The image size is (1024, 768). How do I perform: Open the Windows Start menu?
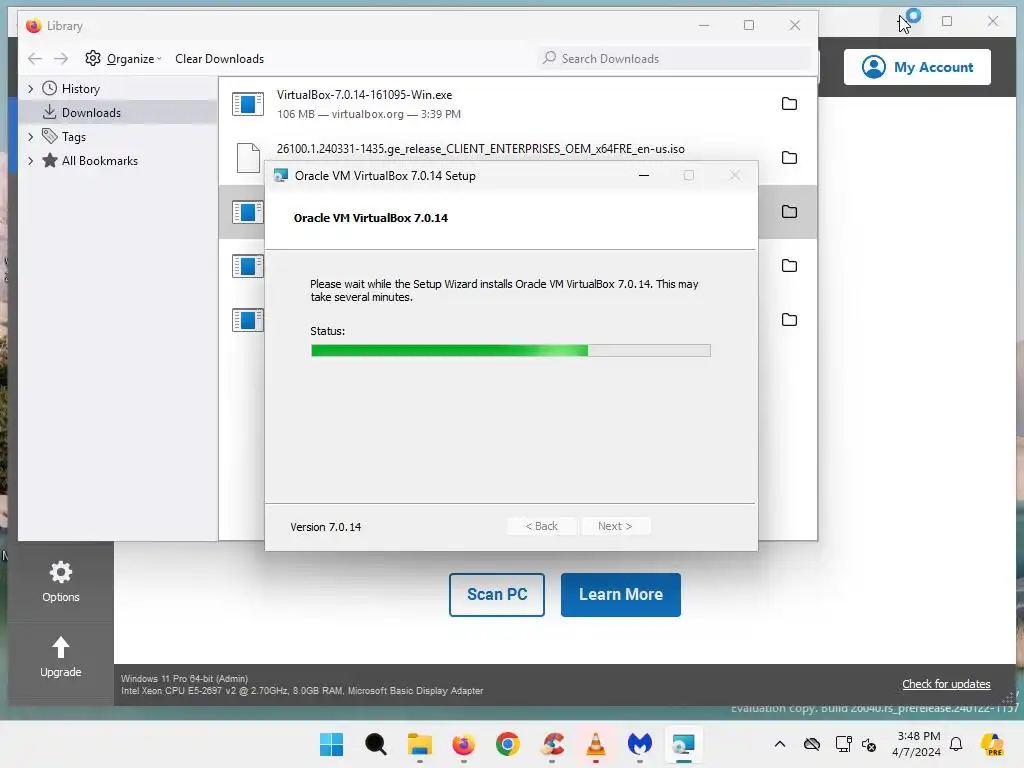(x=332, y=744)
